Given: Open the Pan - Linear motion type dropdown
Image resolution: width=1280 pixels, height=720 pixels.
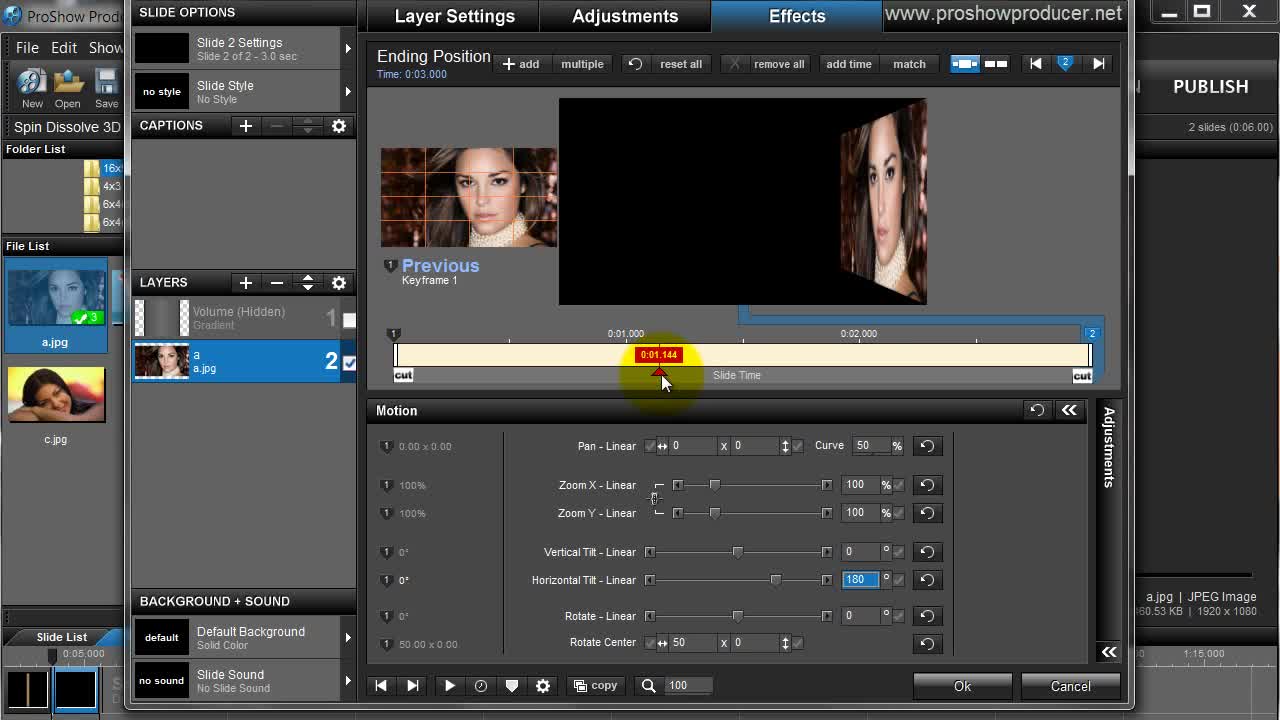Looking at the screenshot, I should tap(607, 446).
